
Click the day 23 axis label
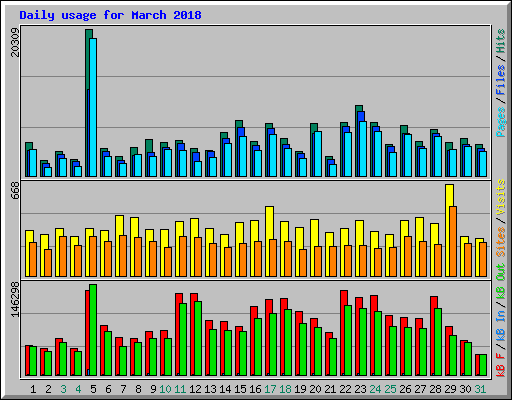[360, 389]
